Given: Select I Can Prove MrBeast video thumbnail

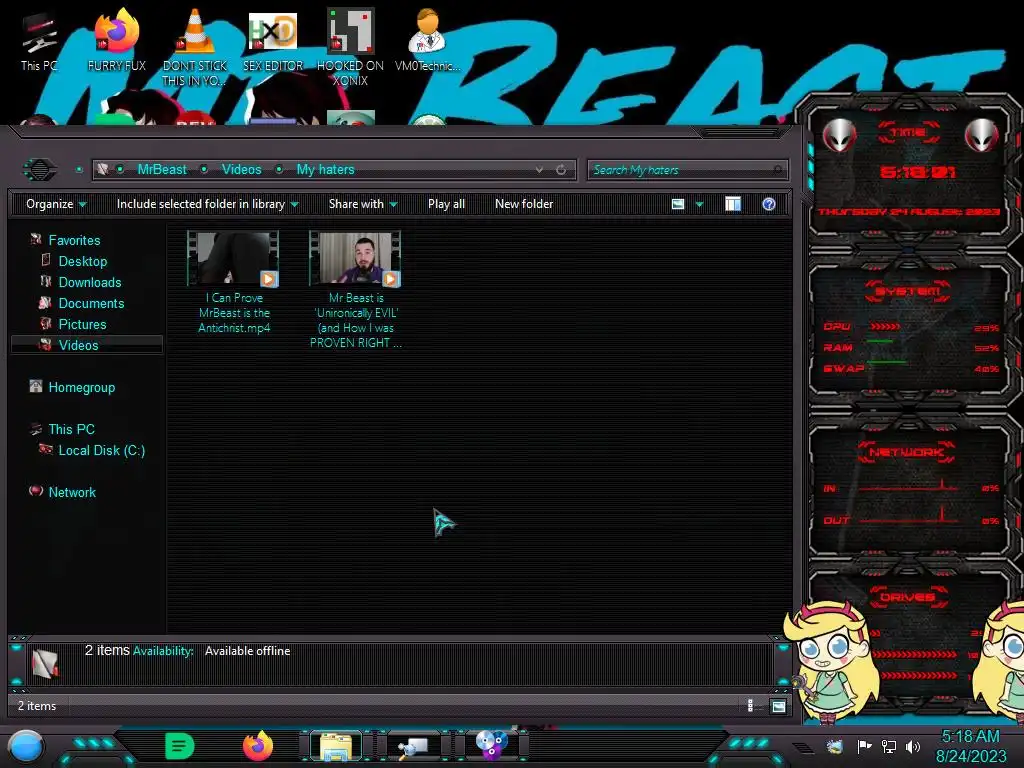Looking at the screenshot, I should pos(233,259).
